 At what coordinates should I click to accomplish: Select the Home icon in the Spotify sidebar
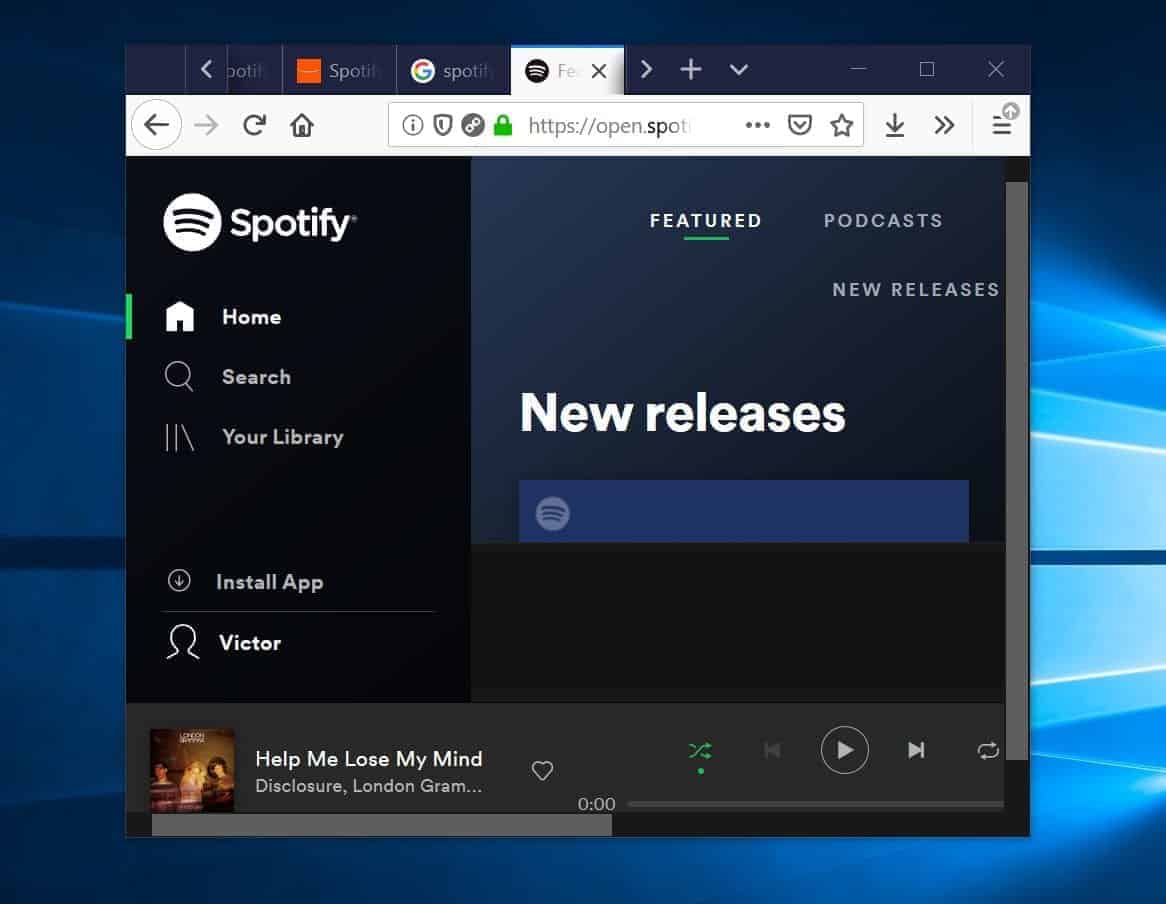(179, 316)
